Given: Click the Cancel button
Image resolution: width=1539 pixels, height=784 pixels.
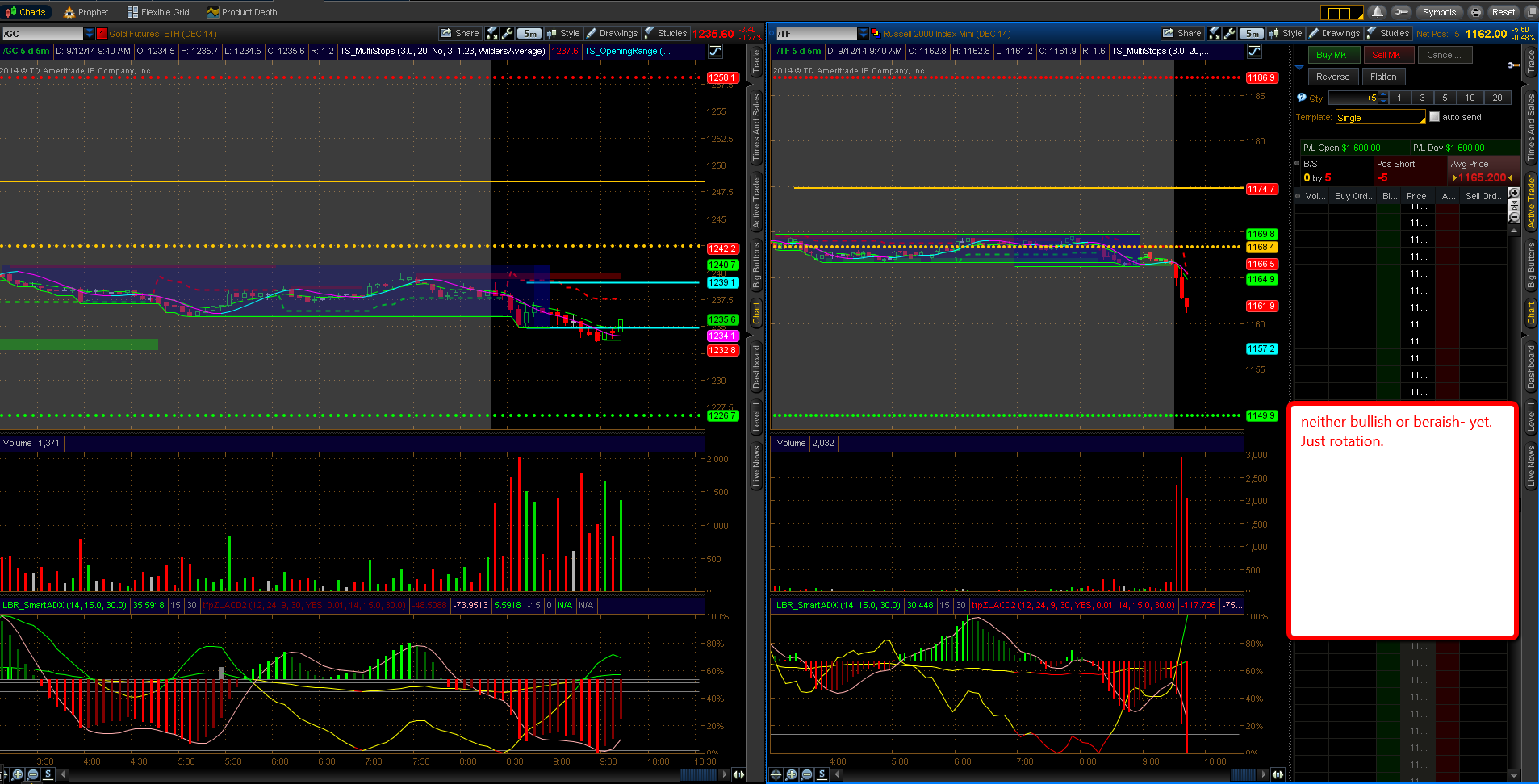Looking at the screenshot, I should pyautogui.click(x=1444, y=55).
